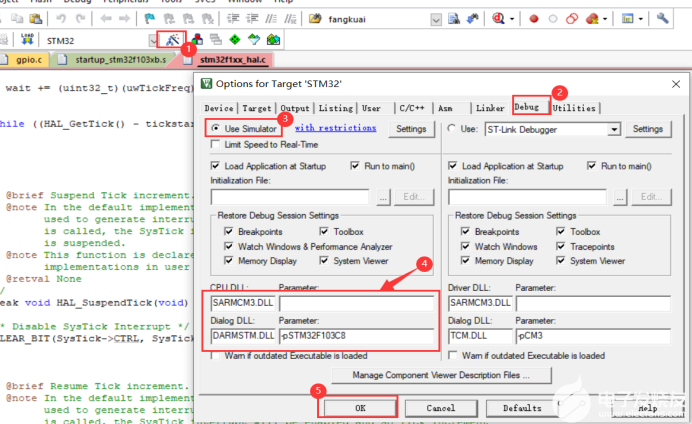Open the ST-Link Debugger dropdown

[614, 129]
